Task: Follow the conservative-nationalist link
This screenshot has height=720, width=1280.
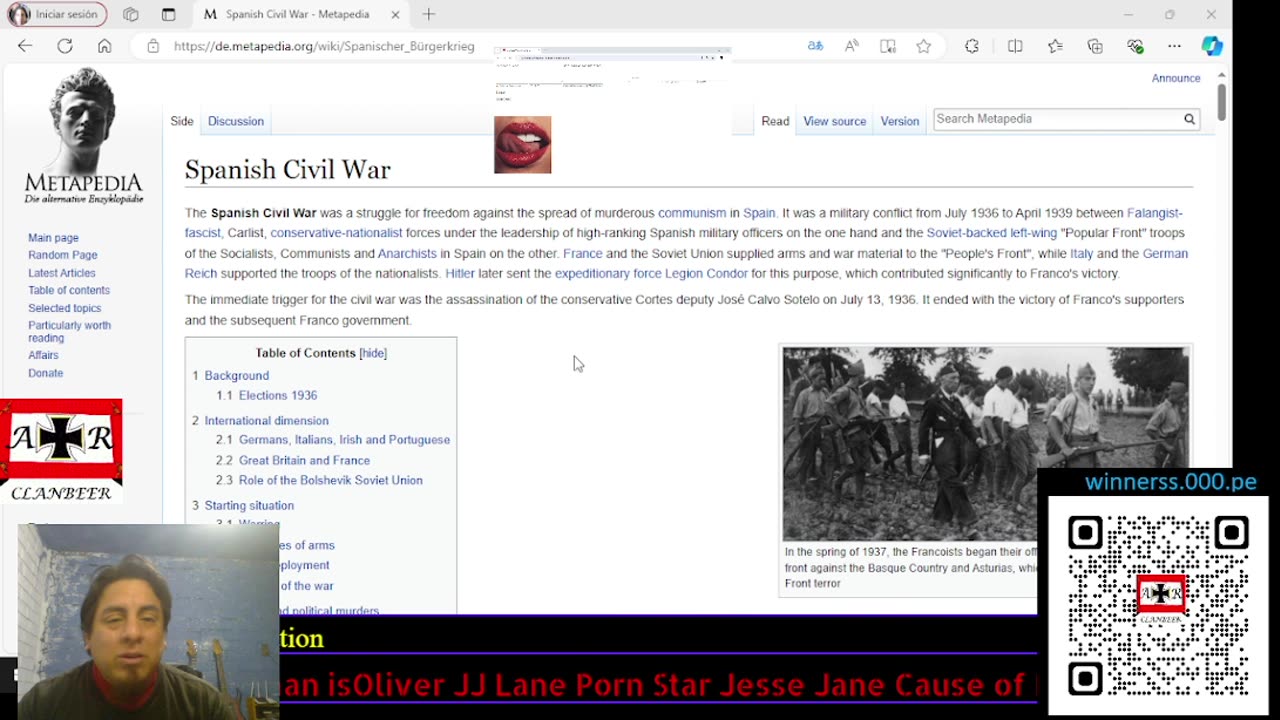Action: [336, 233]
